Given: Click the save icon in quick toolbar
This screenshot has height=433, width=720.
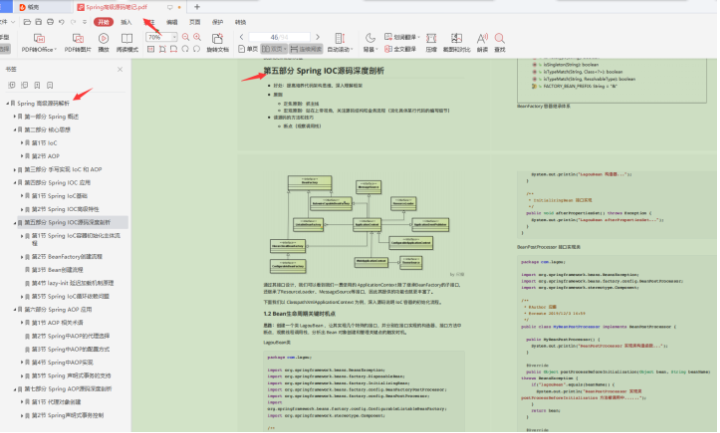Looking at the screenshot, I should pos(39,22).
